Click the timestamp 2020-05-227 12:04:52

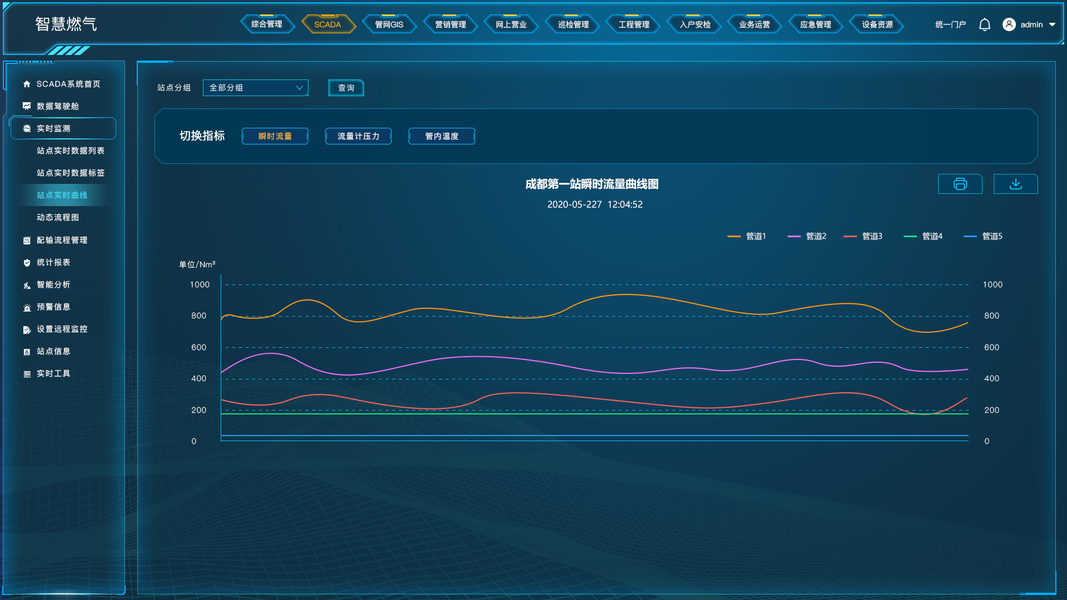click(x=595, y=204)
